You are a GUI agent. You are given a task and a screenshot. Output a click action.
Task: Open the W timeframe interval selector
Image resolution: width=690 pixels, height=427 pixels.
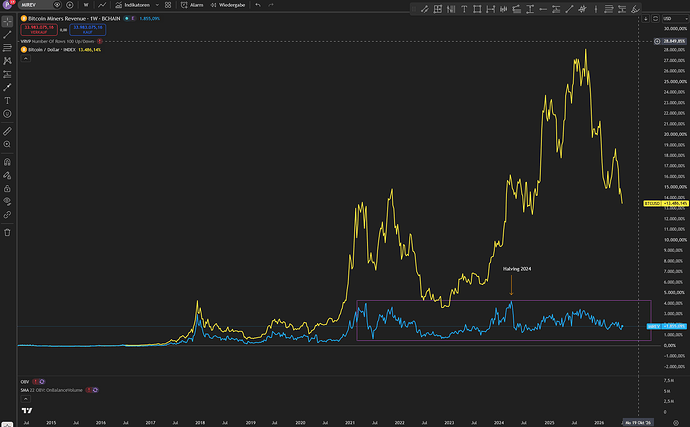pos(86,5)
